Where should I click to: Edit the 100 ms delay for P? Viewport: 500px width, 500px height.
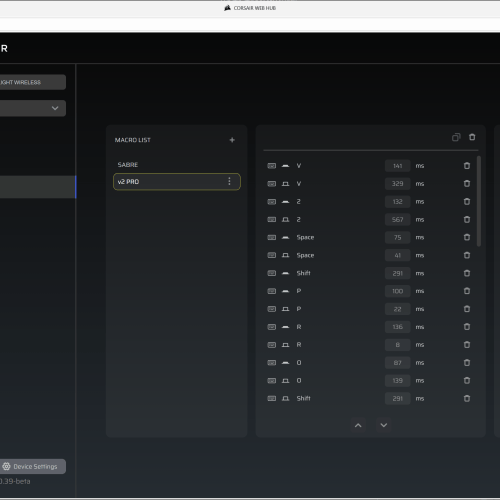(x=397, y=291)
